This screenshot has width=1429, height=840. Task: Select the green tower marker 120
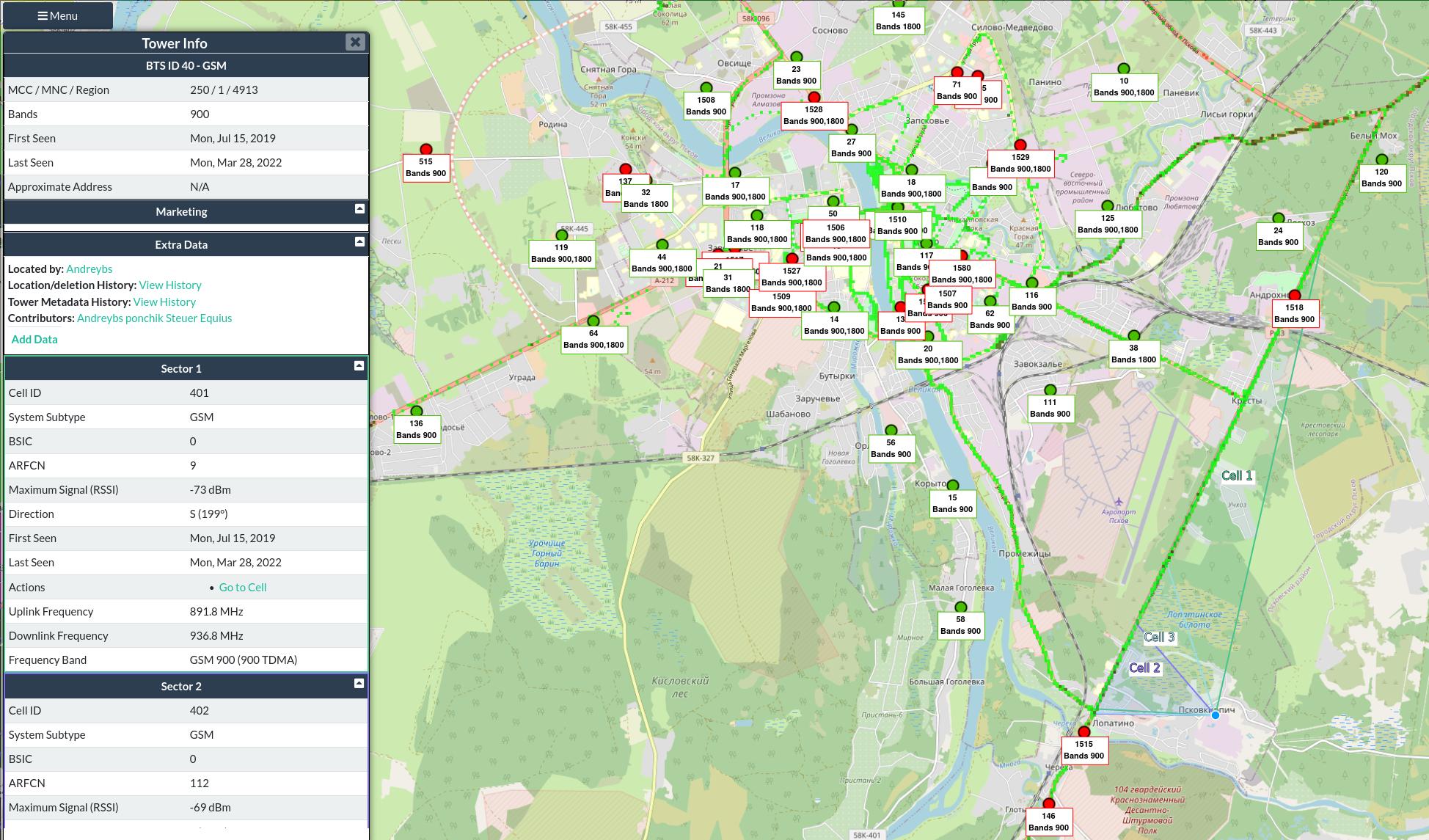1382,160
